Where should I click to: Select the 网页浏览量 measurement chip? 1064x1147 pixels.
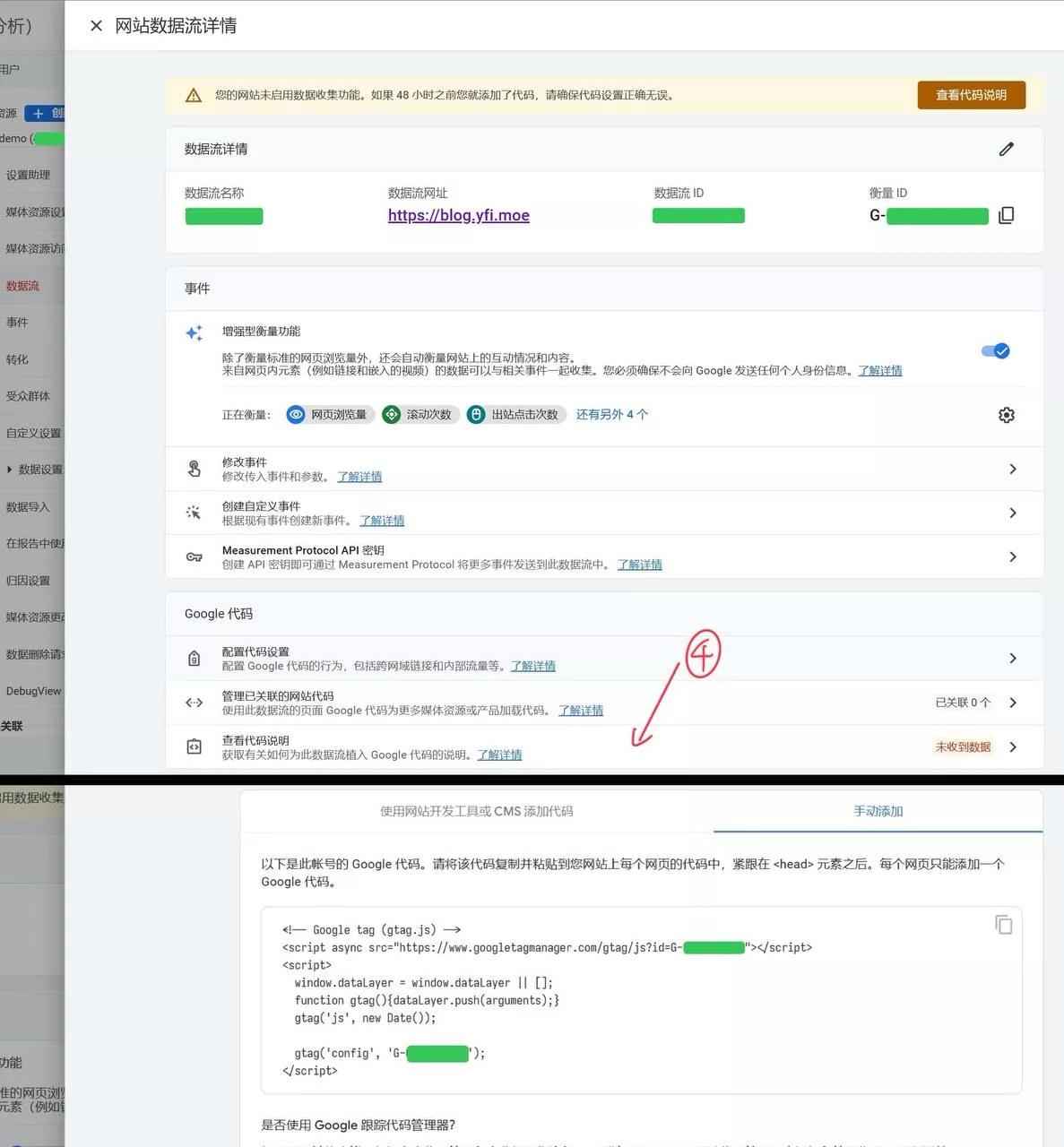click(329, 414)
